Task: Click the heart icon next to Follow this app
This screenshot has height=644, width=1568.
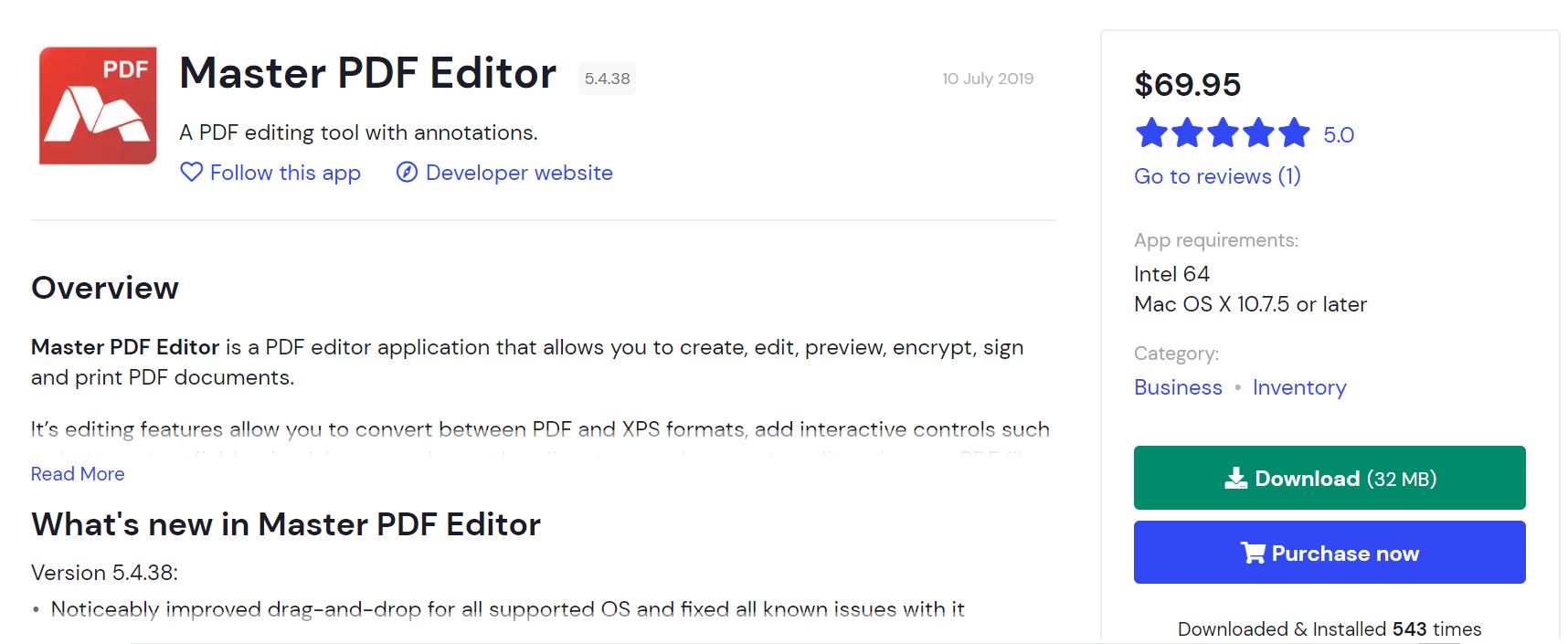Action: (x=191, y=173)
